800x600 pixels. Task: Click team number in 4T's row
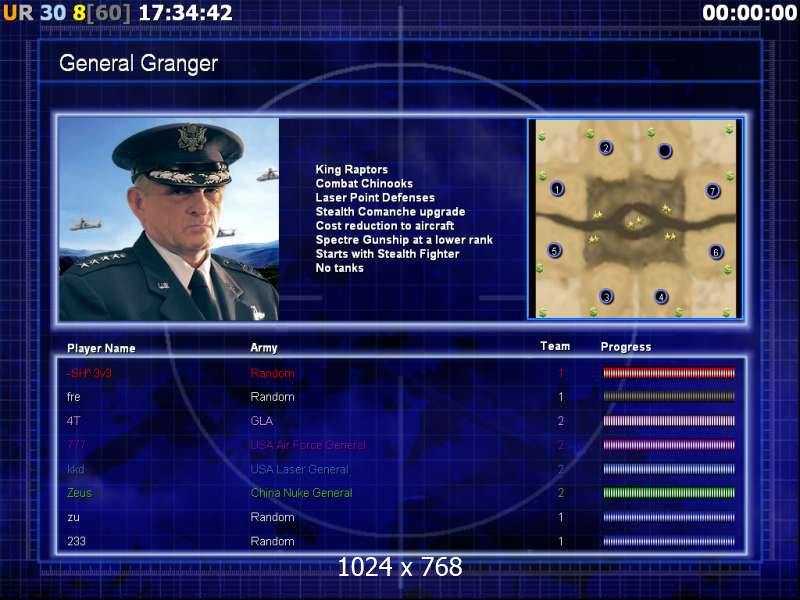click(x=561, y=421)
